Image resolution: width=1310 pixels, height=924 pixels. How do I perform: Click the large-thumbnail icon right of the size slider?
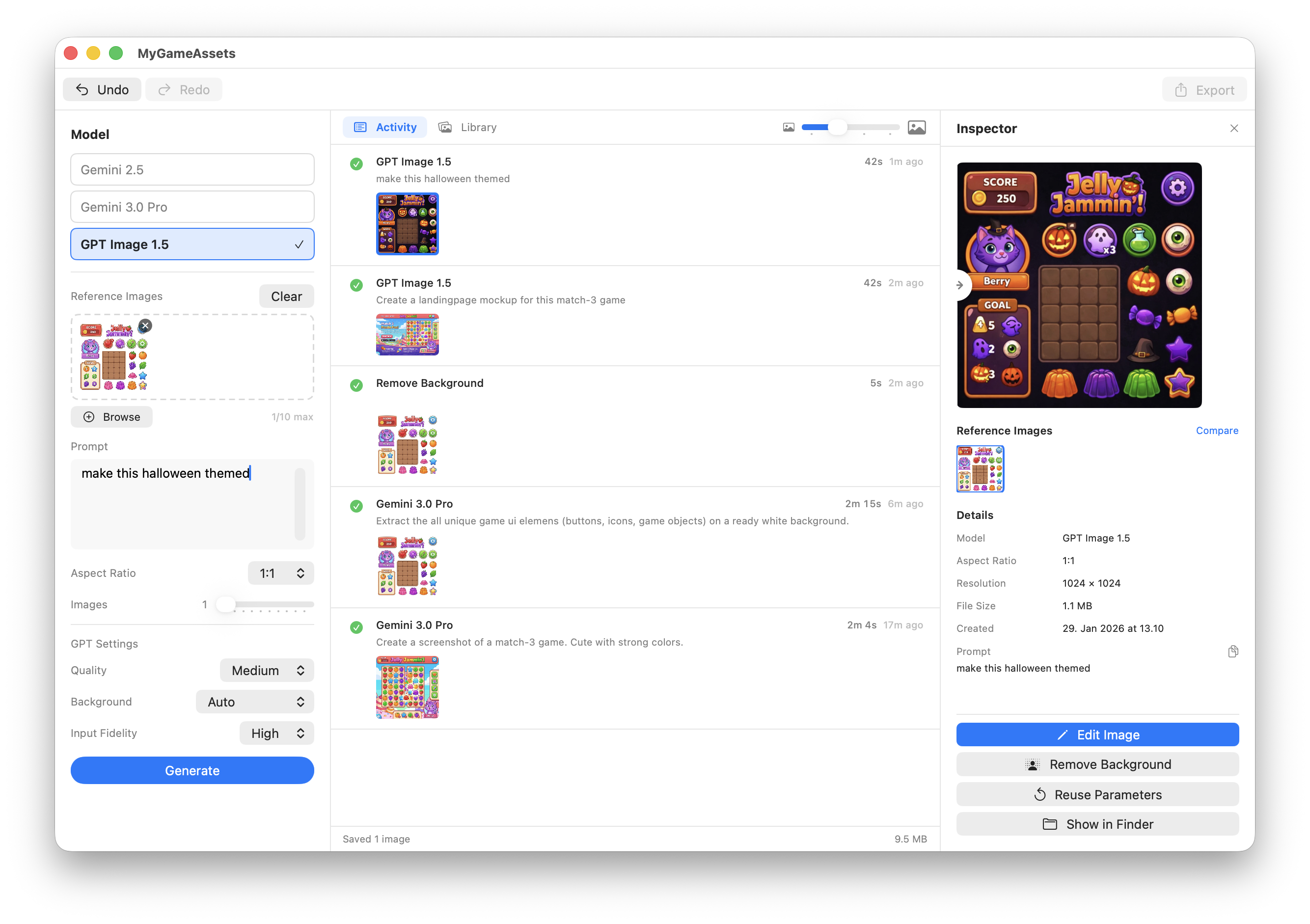pos(916,127)
